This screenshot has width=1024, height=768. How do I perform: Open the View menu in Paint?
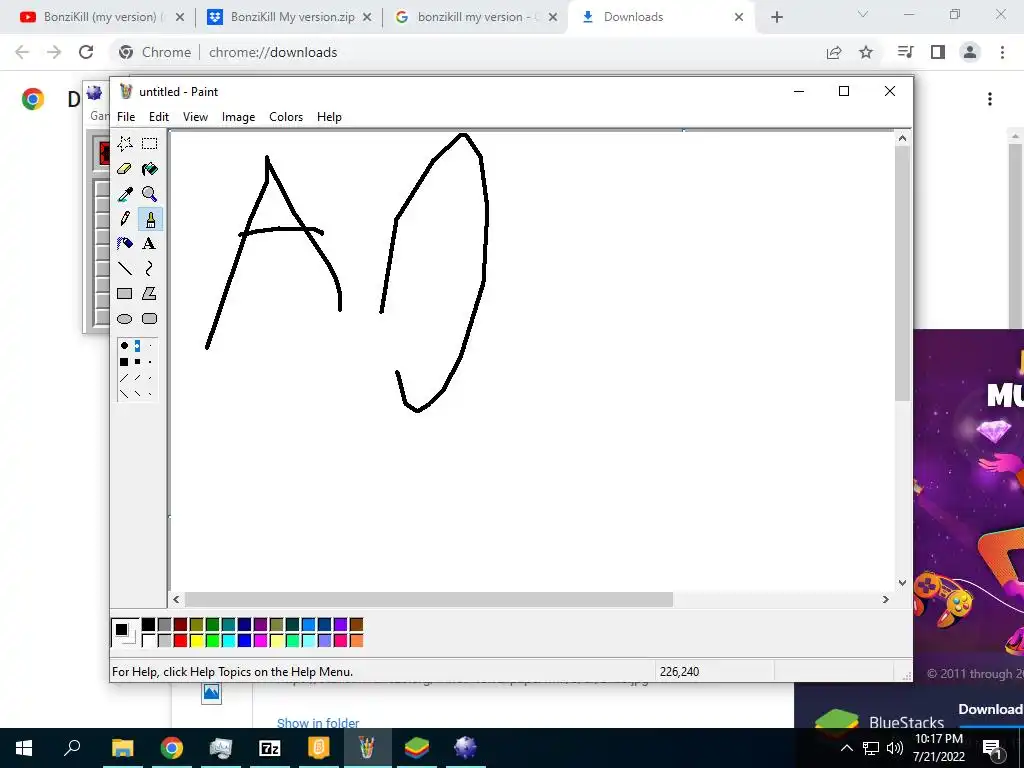(195, 117)
